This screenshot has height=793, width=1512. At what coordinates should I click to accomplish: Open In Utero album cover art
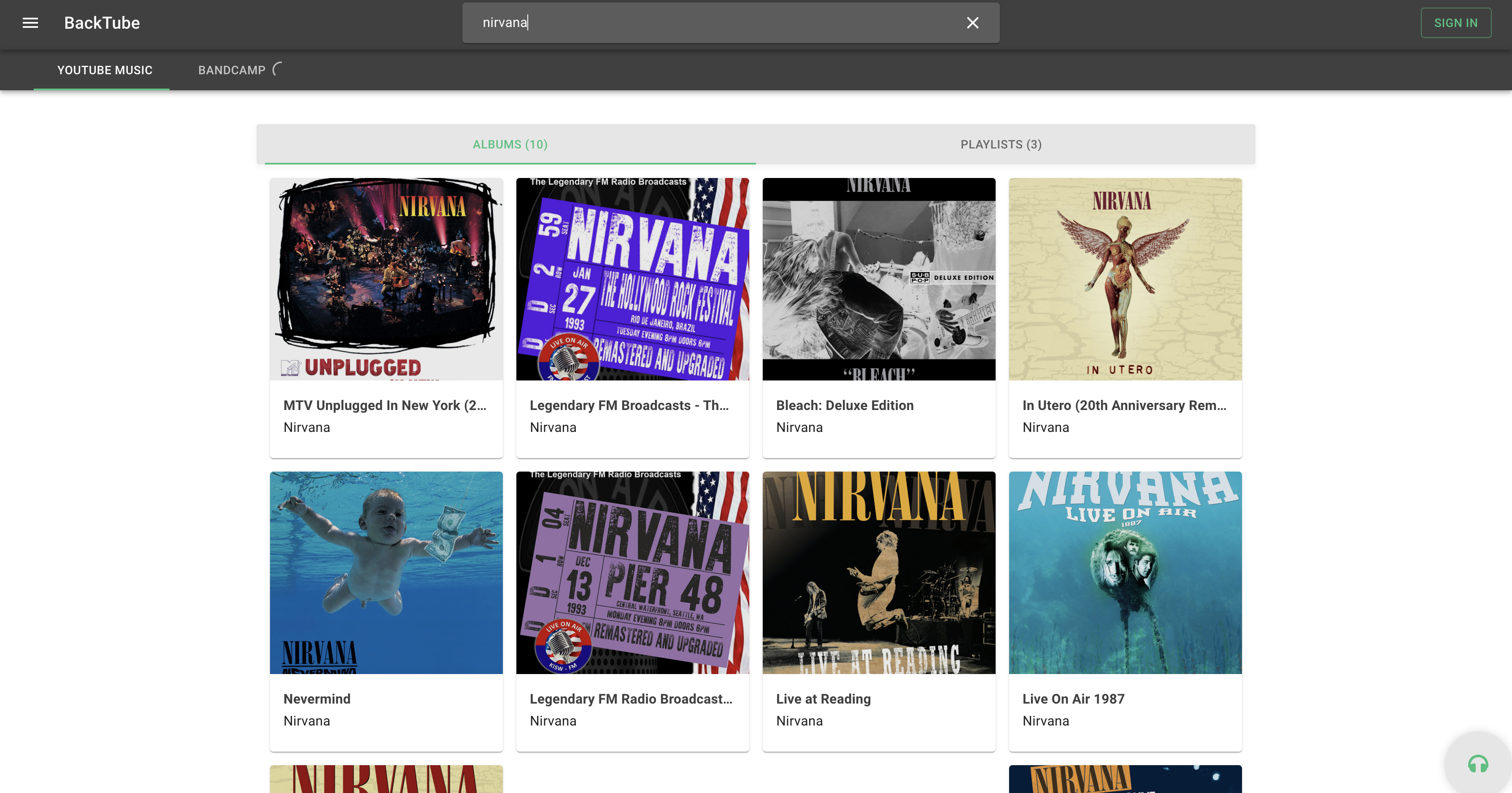1125,279
